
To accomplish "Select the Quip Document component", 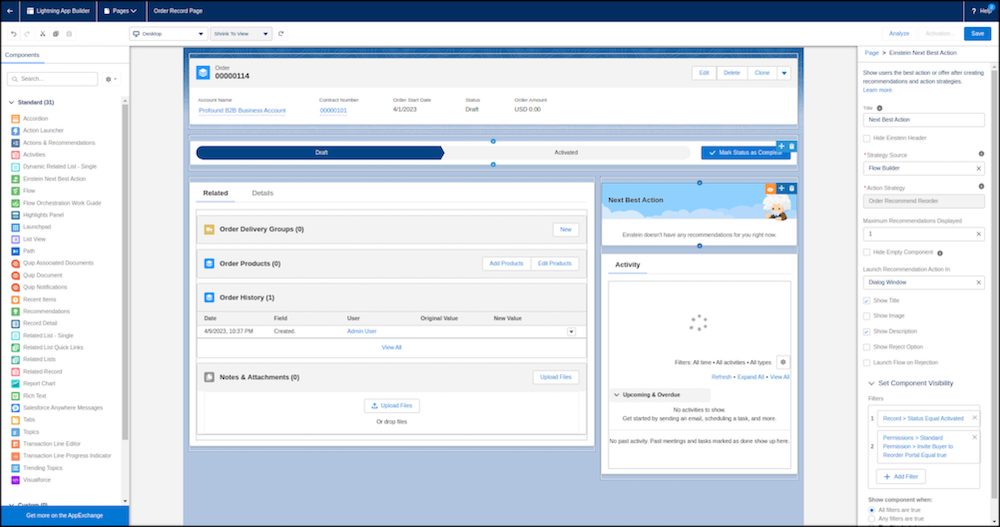I will pyautogui.click(x=42, y=275).
